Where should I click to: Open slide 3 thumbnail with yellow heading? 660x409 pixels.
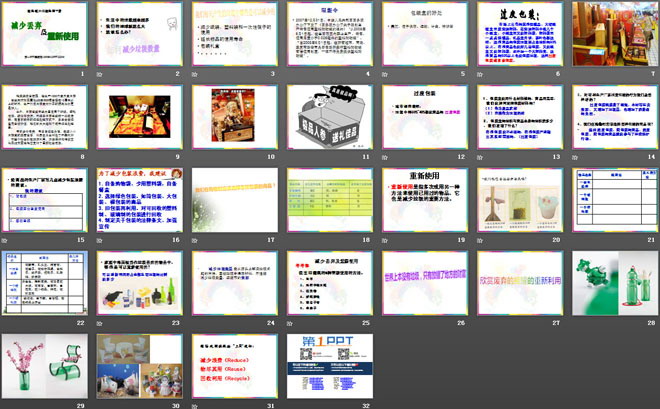235,34
